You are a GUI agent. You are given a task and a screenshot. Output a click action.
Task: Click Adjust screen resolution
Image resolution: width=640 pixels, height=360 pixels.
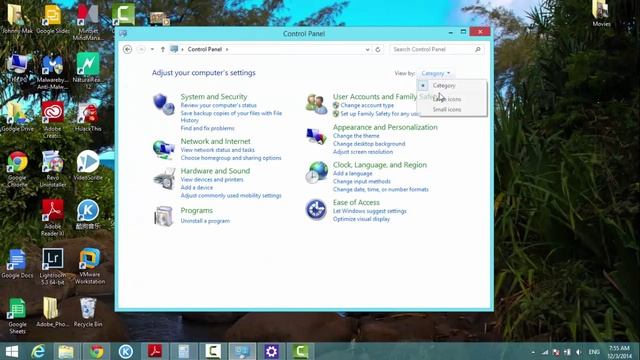363,152
